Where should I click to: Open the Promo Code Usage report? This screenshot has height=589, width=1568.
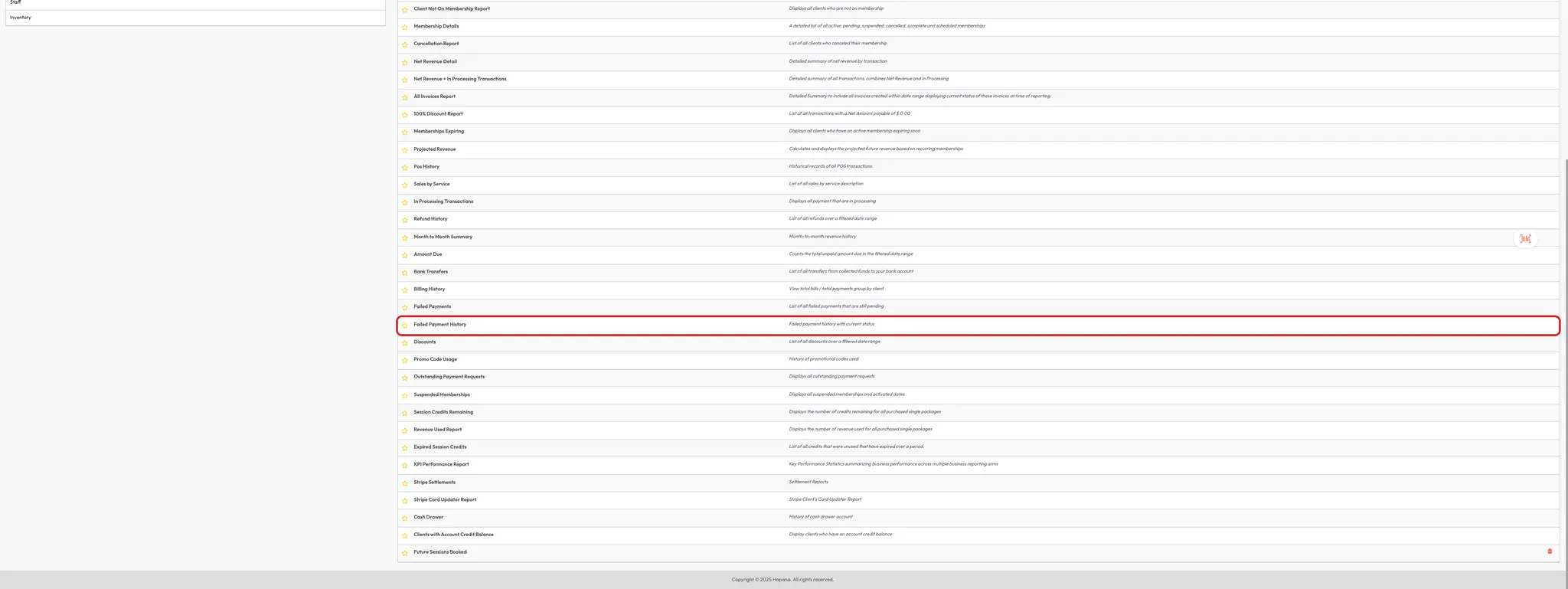pos(435,359)
